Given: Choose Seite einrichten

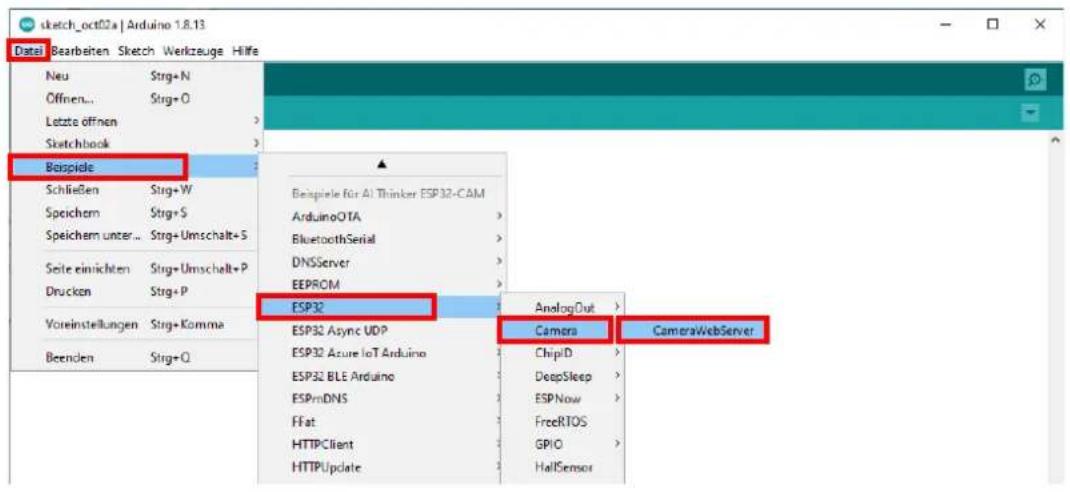Looking at the screenshot, I should click(136, 269).
